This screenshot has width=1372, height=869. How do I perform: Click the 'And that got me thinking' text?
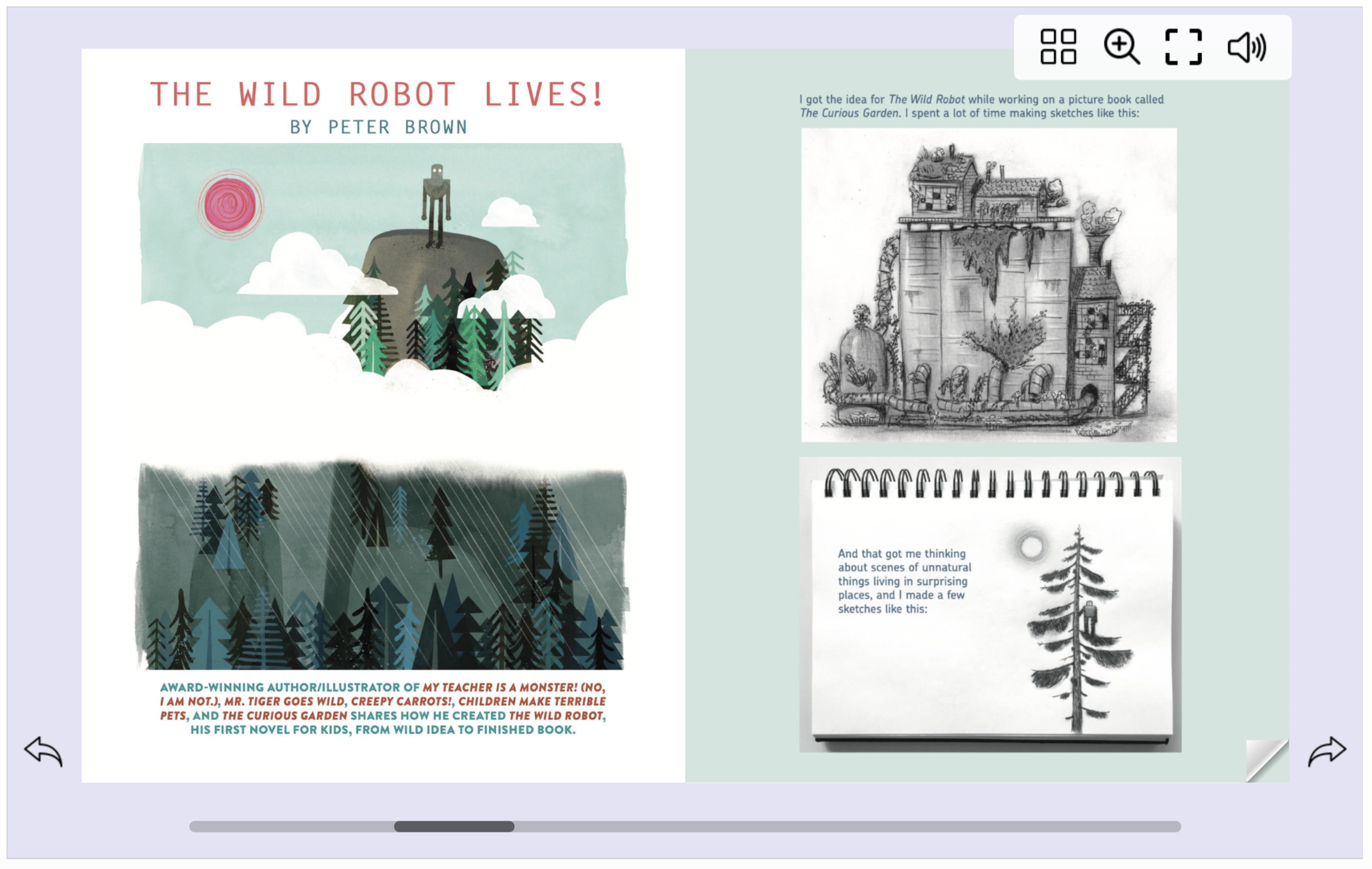coord(905,581)
